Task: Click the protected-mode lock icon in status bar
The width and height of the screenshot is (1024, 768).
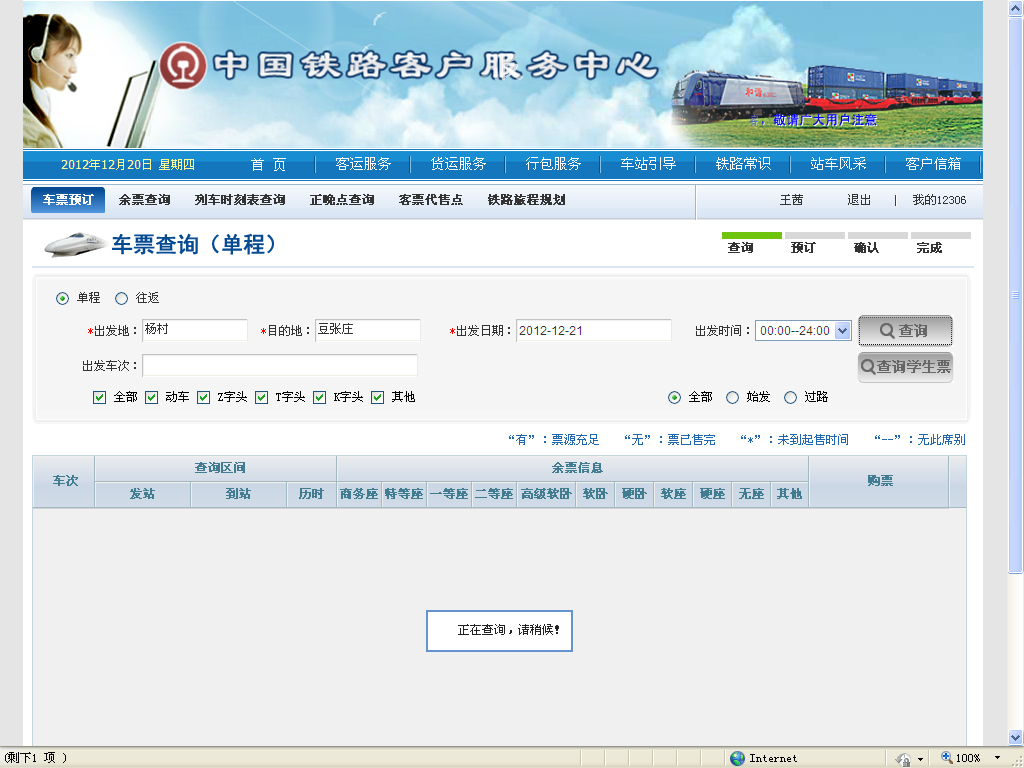Action: tap(903, 759)
